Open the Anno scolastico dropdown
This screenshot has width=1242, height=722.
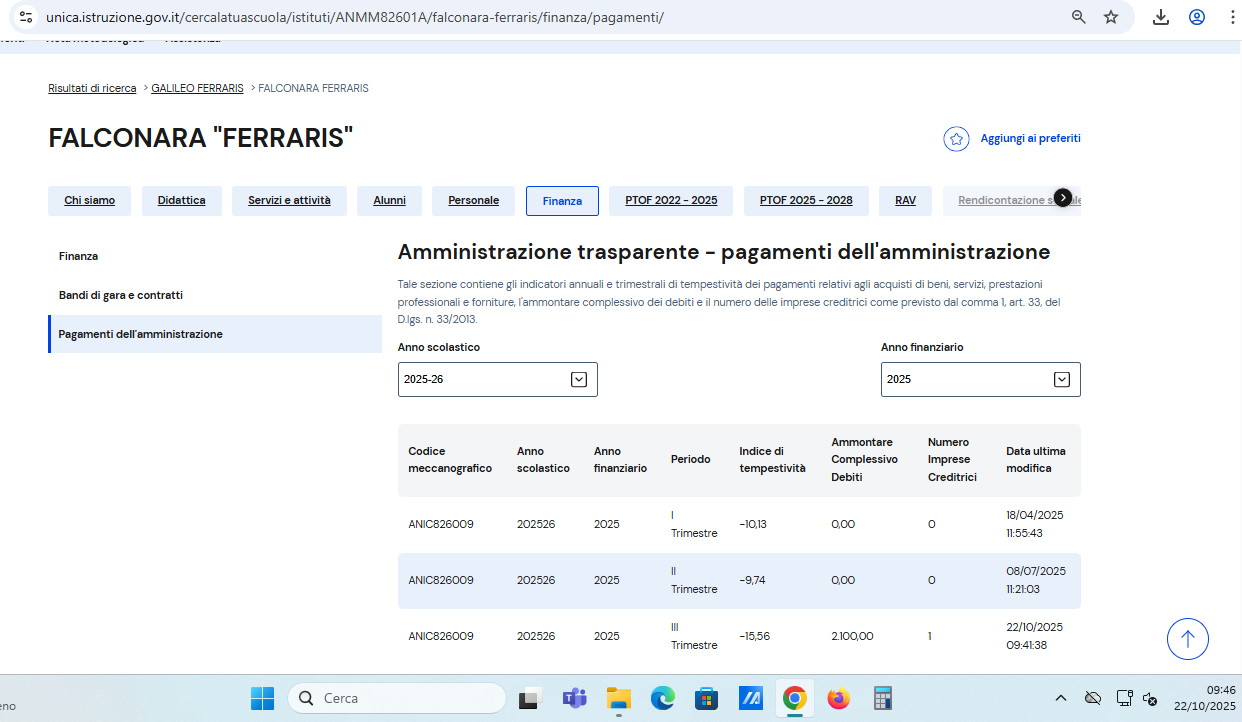497,379
